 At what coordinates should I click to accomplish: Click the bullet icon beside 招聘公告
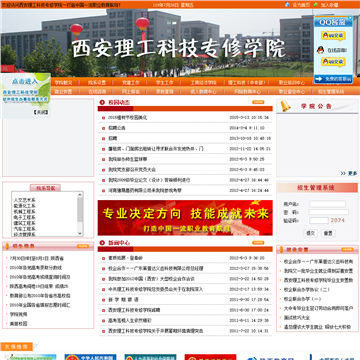[x=104, y=128]
